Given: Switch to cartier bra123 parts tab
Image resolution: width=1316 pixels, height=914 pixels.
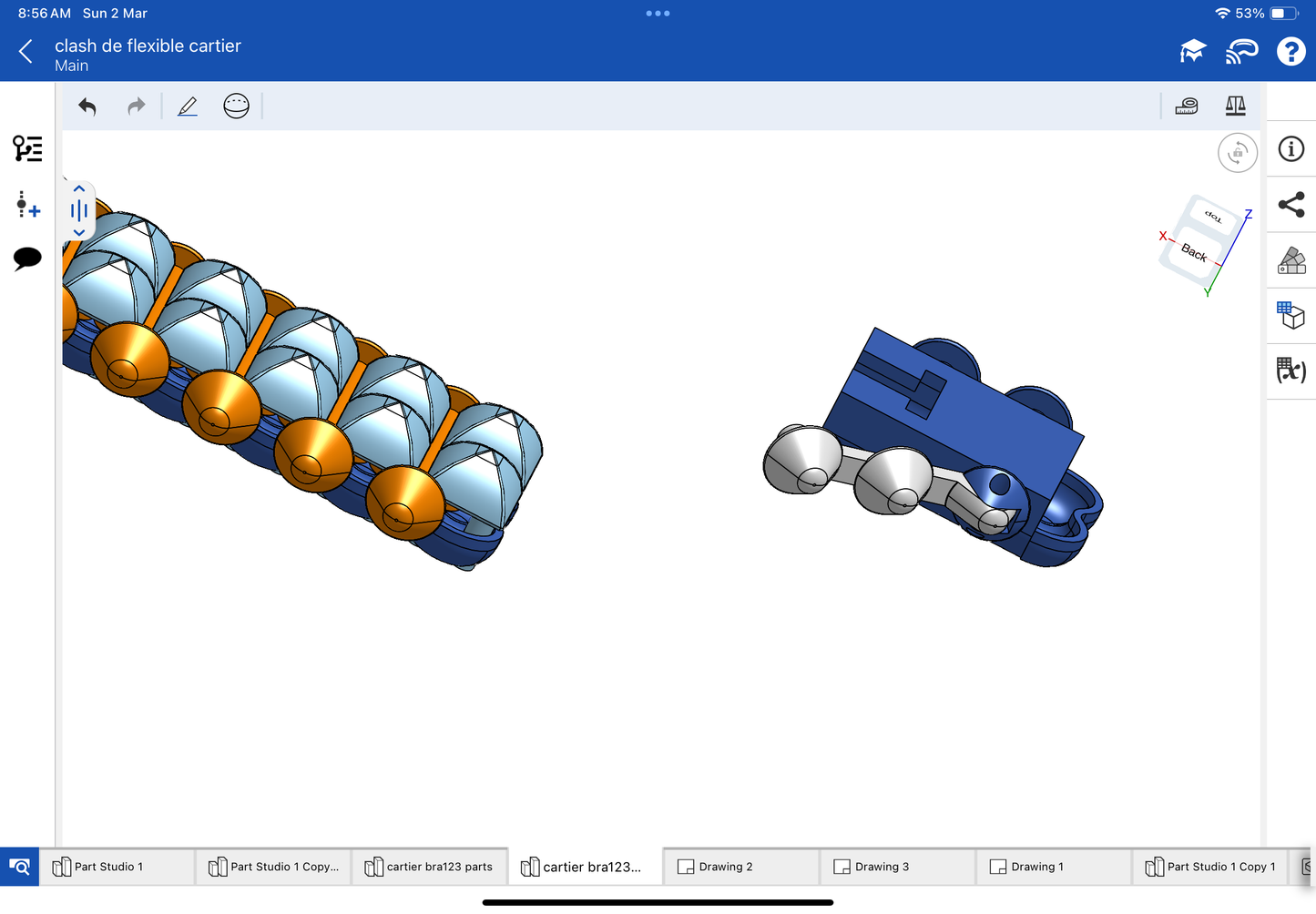Looking at the screenshot, I should 429,867.
